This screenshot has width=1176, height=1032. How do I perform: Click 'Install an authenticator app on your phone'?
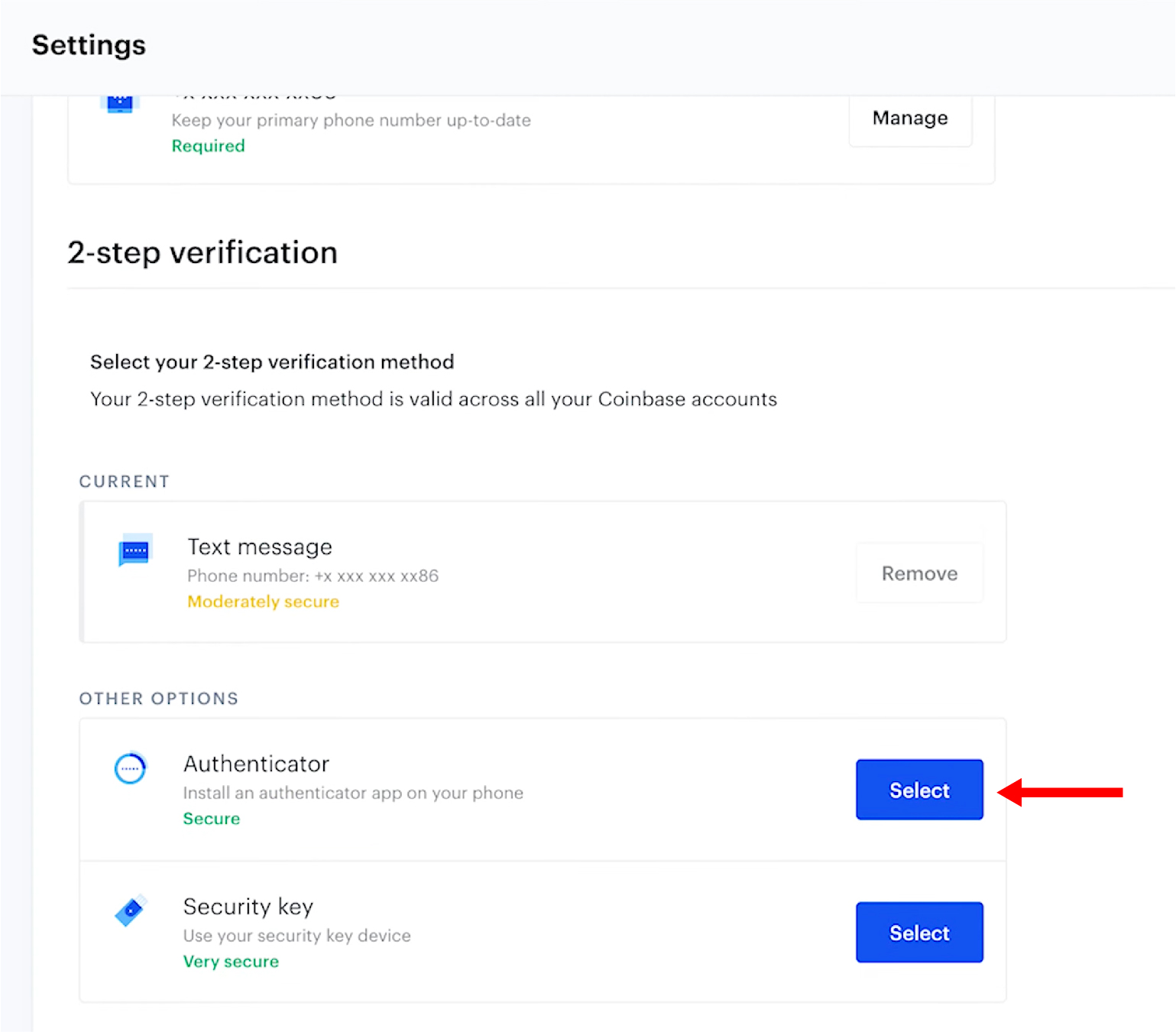coord(353,793)
